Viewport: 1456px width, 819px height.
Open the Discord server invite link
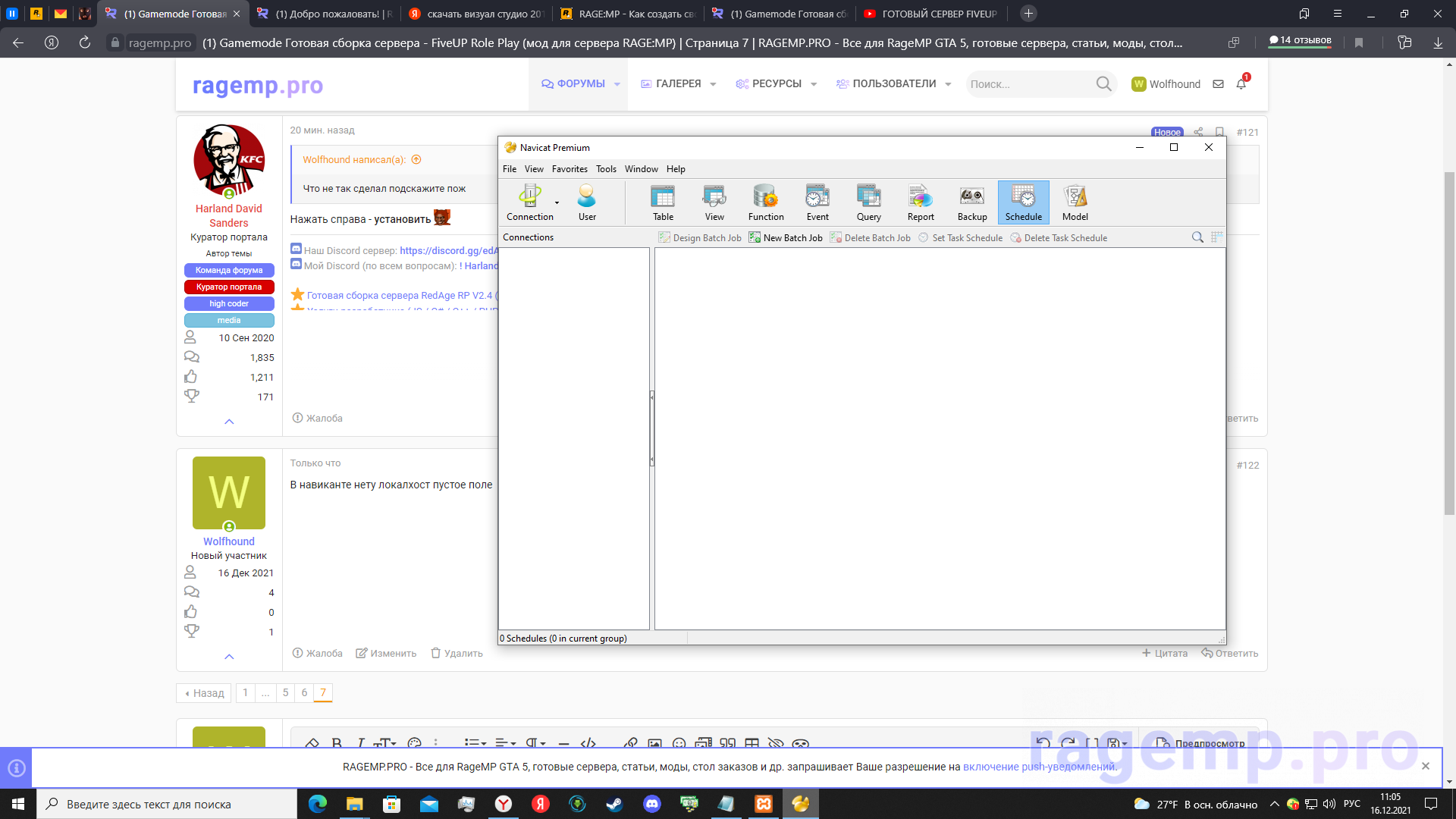(x=448, y=251)
